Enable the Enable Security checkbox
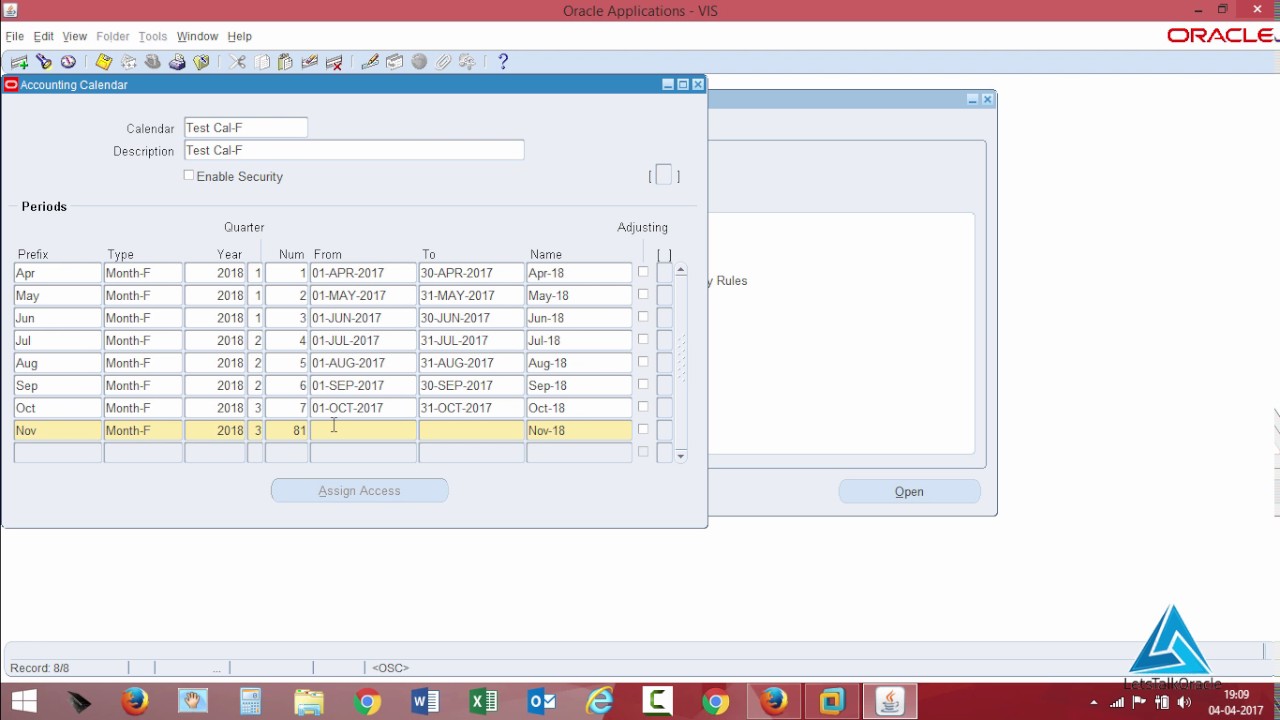Viewport: 1280px width, 720px height. pyautogui.click(x=189, y=175)
